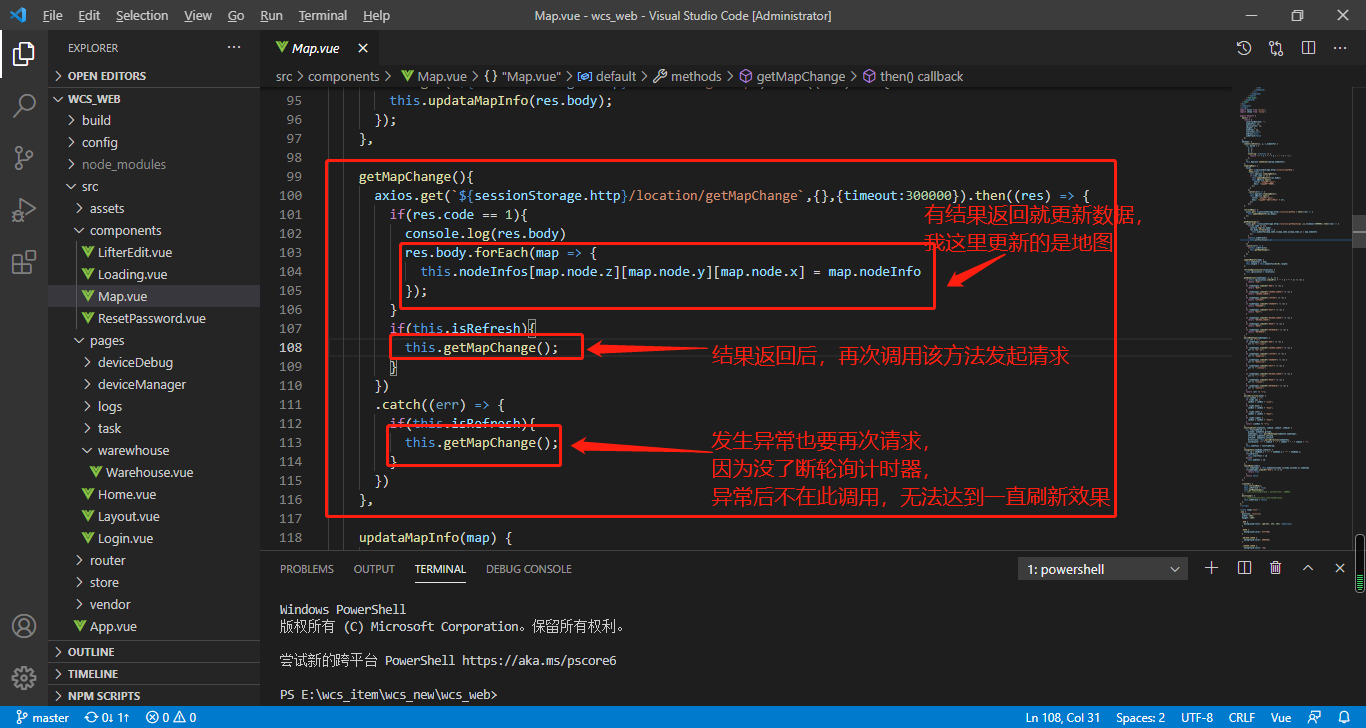
Task: Click components in the breadcrumb path
Action: [344, 76]
